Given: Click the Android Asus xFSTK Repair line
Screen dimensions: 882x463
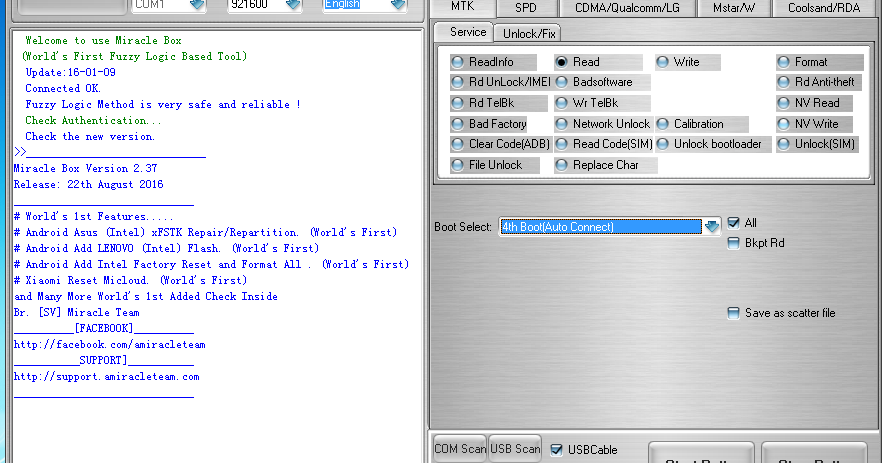Looking at the screenshot, I should coord(206,232).
